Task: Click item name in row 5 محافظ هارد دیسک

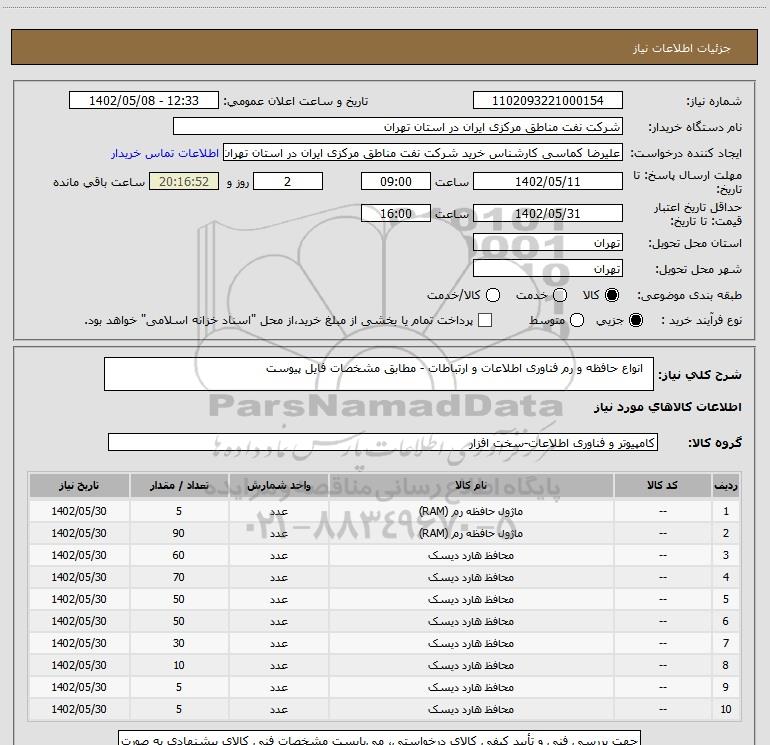Action: [x=470, y=599]
